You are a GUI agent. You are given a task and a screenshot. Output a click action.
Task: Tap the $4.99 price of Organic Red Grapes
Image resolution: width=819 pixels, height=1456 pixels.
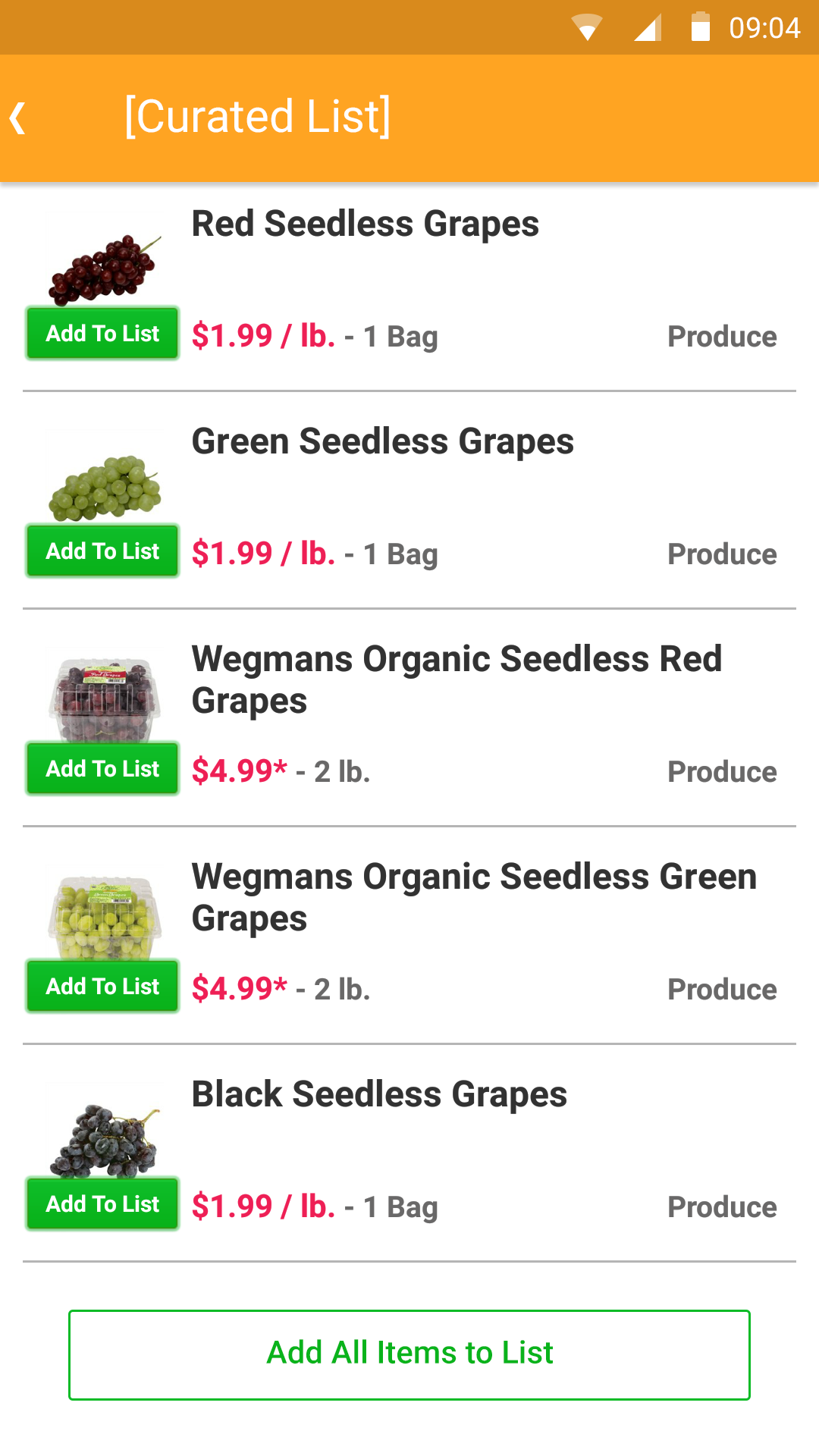click(239, 771)
